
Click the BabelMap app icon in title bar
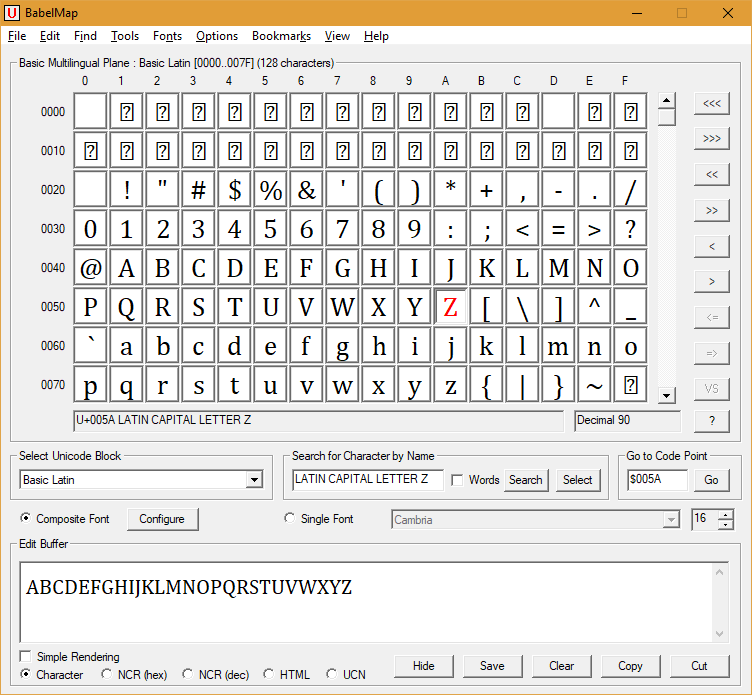click(x=12, y=13)
